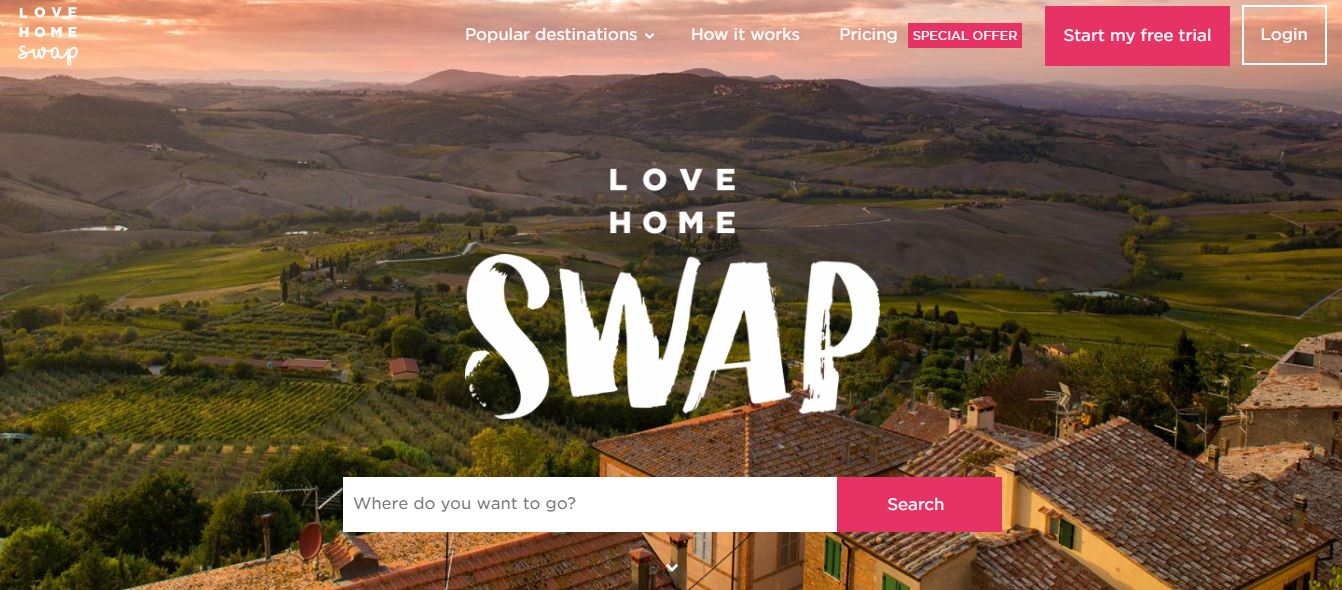
Task: Click the Love Home Swap logo in header
Action: click(x=48, y=35)
